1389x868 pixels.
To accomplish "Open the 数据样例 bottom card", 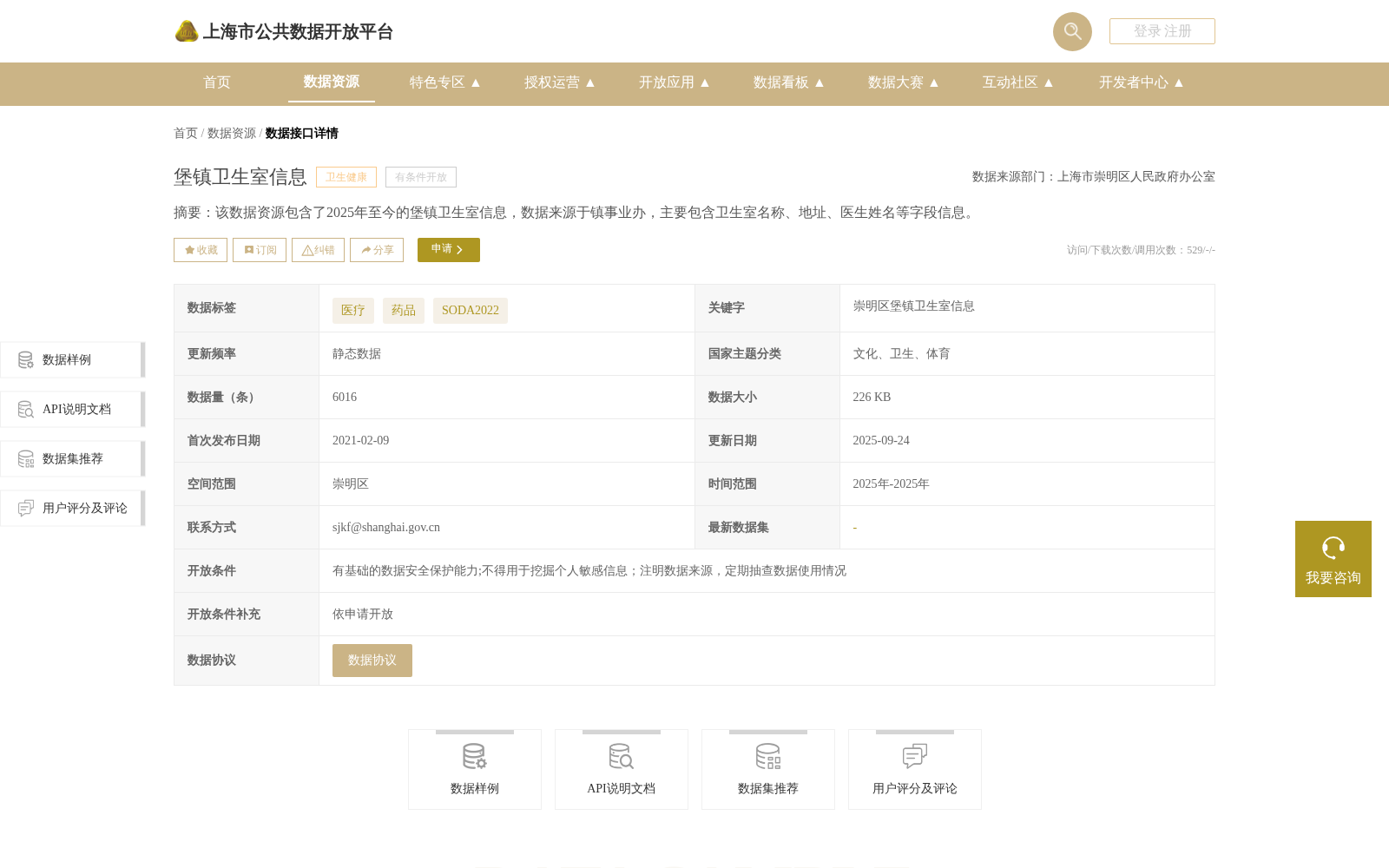I will (x=475, y=770).
